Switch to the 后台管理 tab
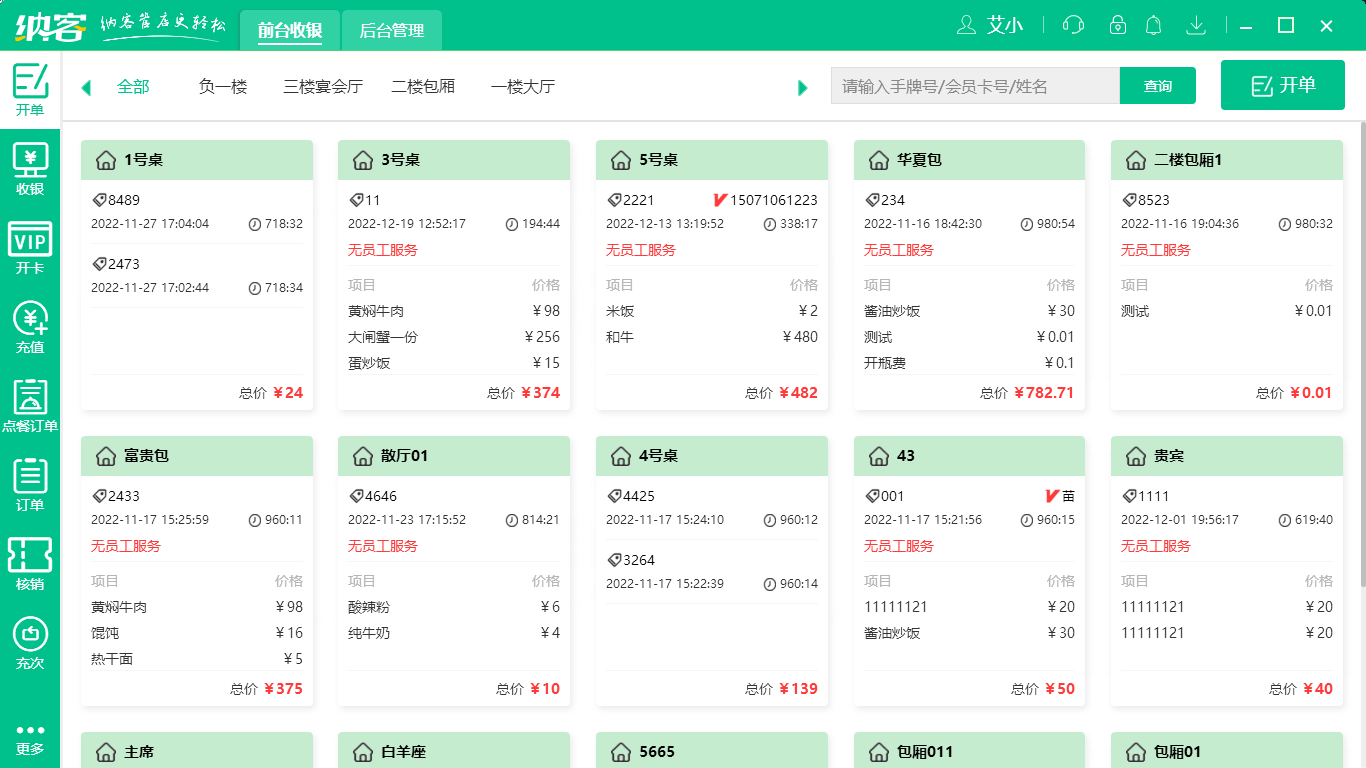 [x=391, y=30]
